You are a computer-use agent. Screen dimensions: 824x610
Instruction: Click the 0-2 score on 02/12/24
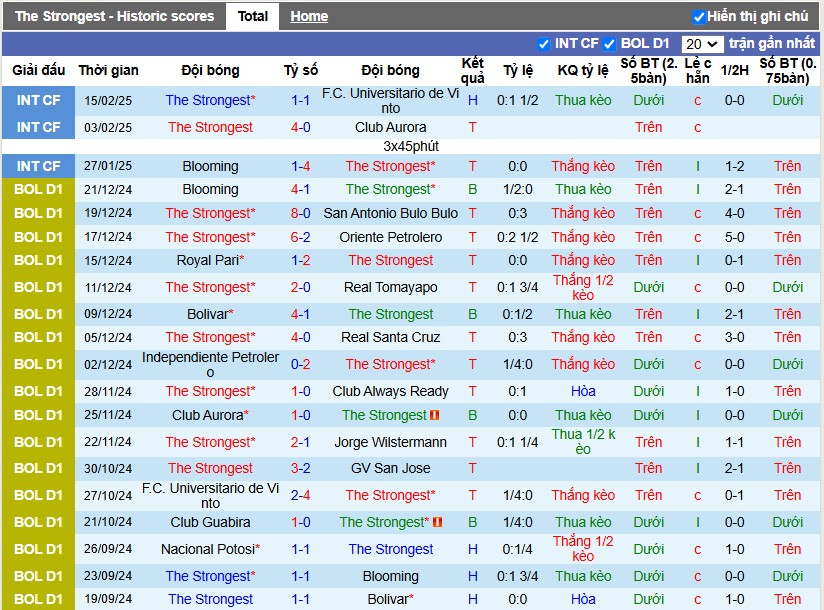[x=301, y=365]
